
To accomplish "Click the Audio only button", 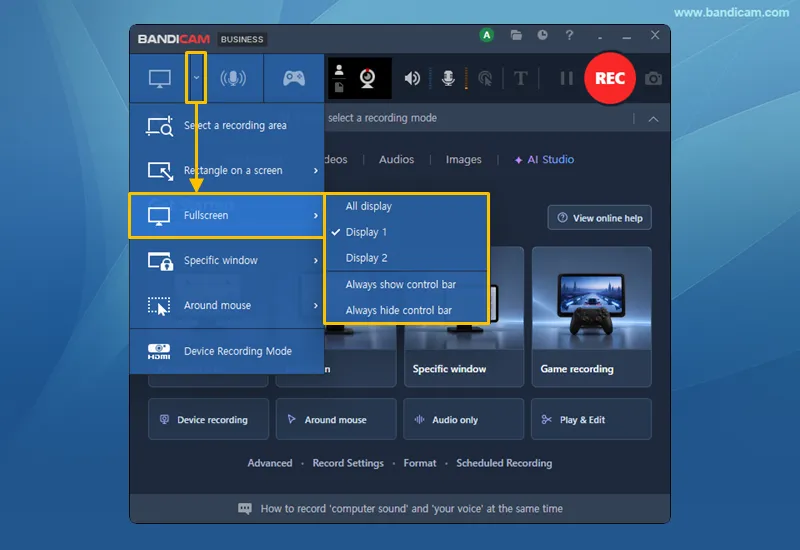I will (463, 419).
